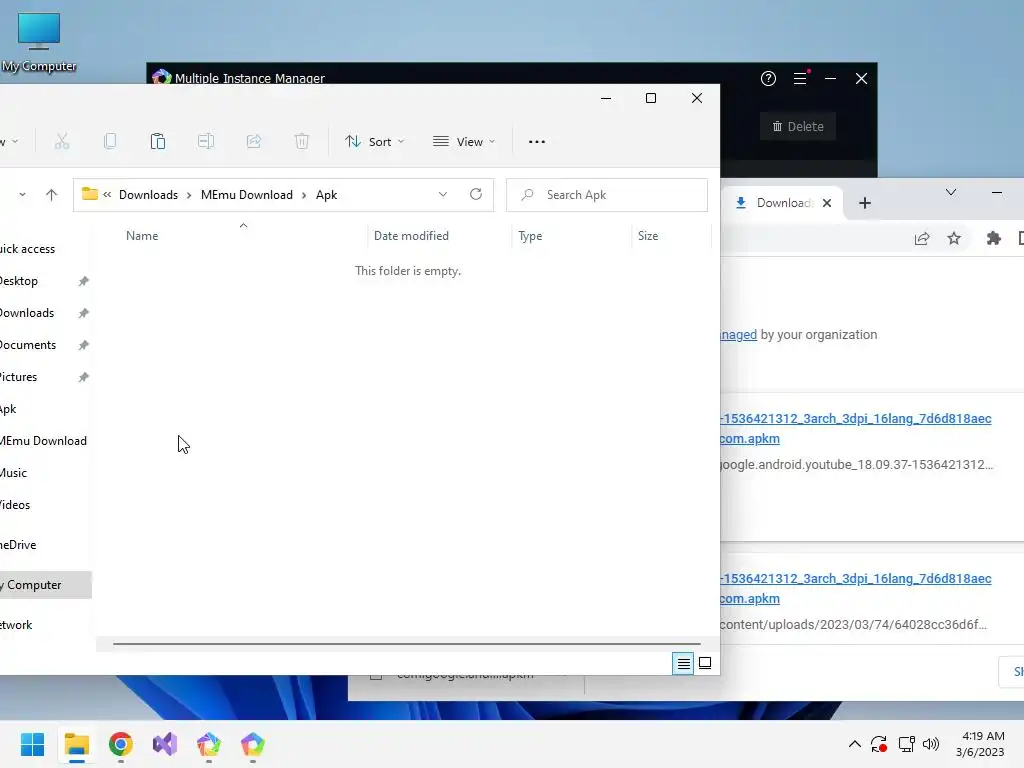Click Help icon in Multiple Instance Manager

768,78
